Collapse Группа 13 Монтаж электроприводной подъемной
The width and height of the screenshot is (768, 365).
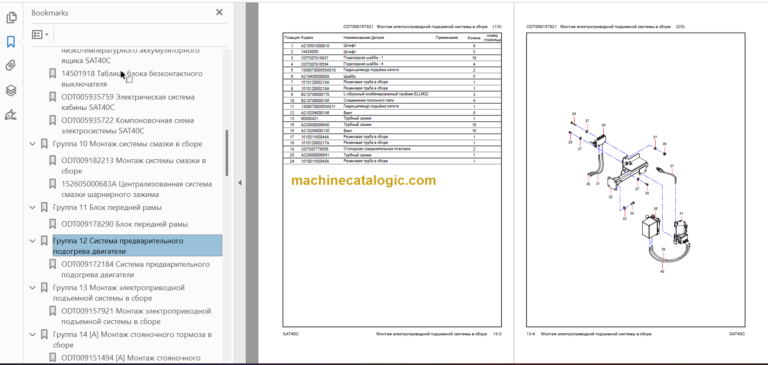(x=33, y=288)
